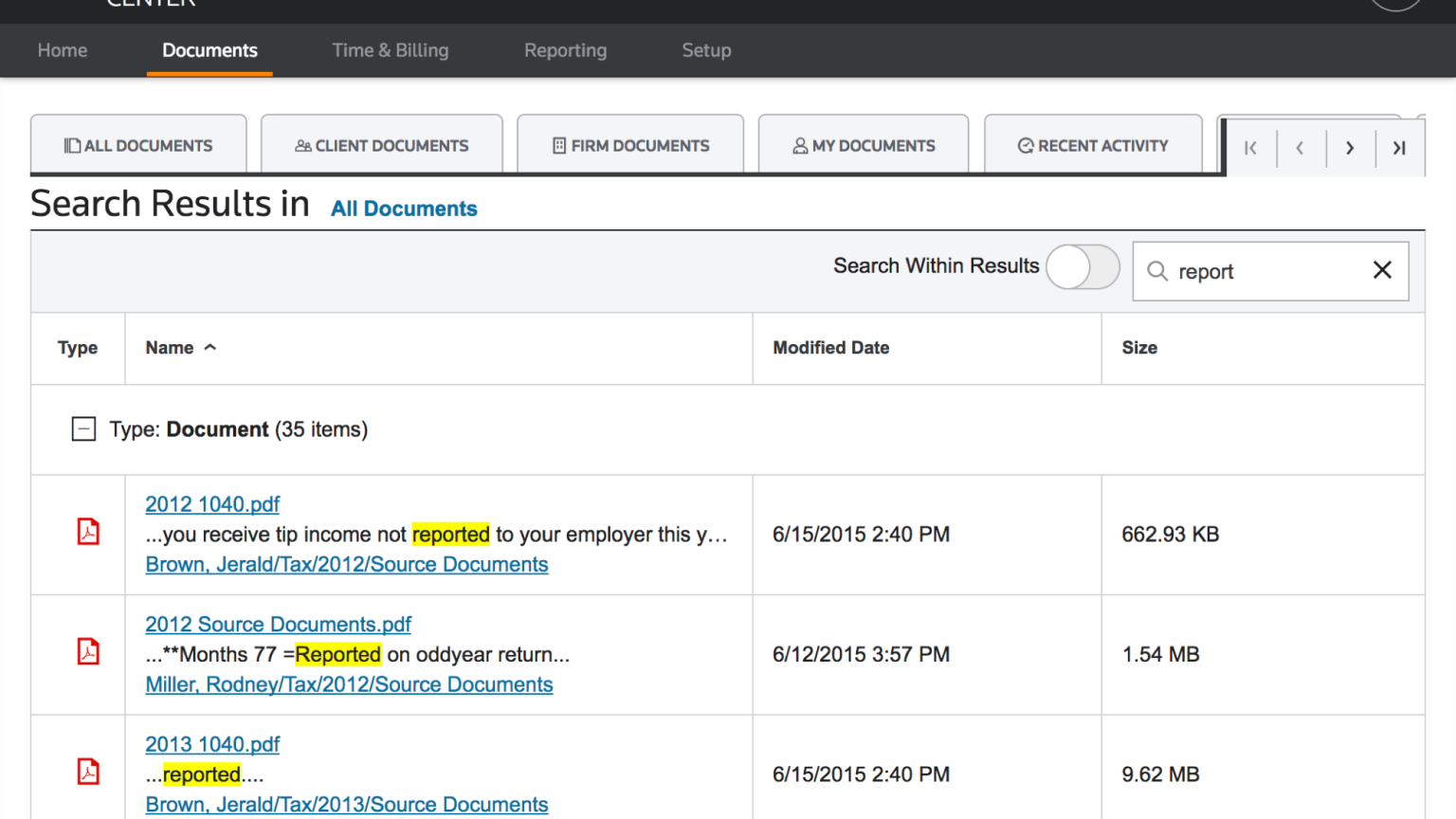This screenshot has height=819, width=1456.
Task: Toggle Search Within Results switch
Action: pos(1083,267)
